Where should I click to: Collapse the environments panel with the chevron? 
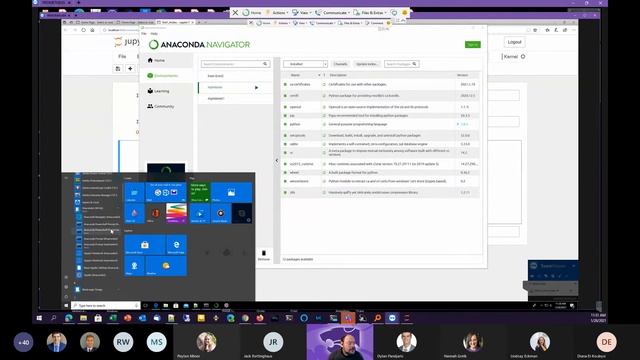[277, 161]
